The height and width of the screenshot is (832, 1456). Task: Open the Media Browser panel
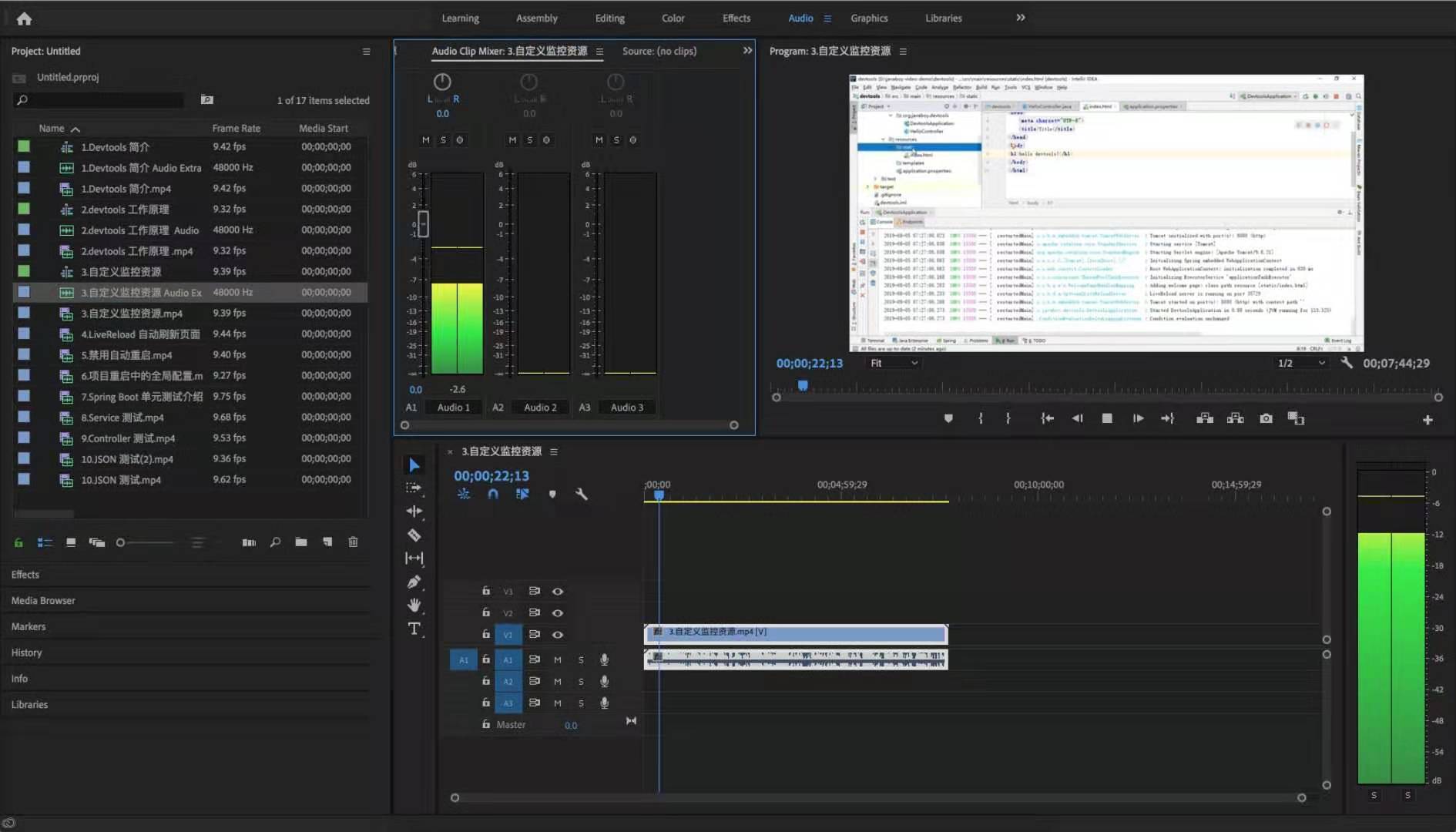click(x=43, y=601)
